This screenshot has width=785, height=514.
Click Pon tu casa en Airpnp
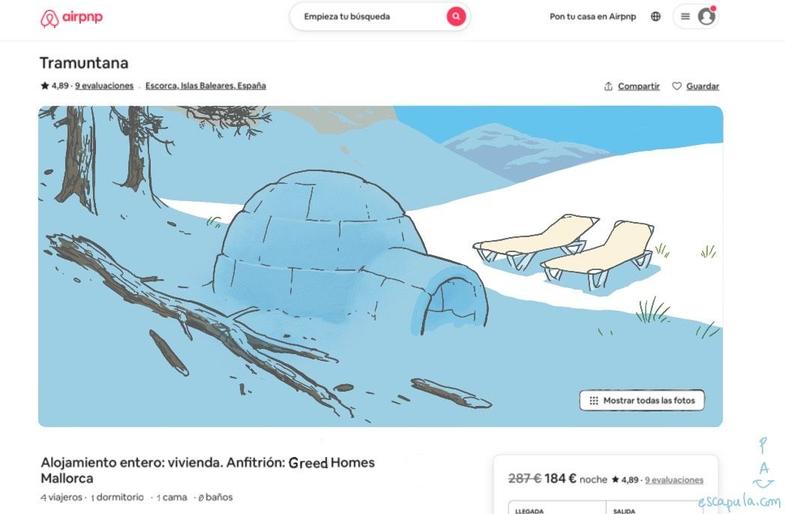pos(593,17)
